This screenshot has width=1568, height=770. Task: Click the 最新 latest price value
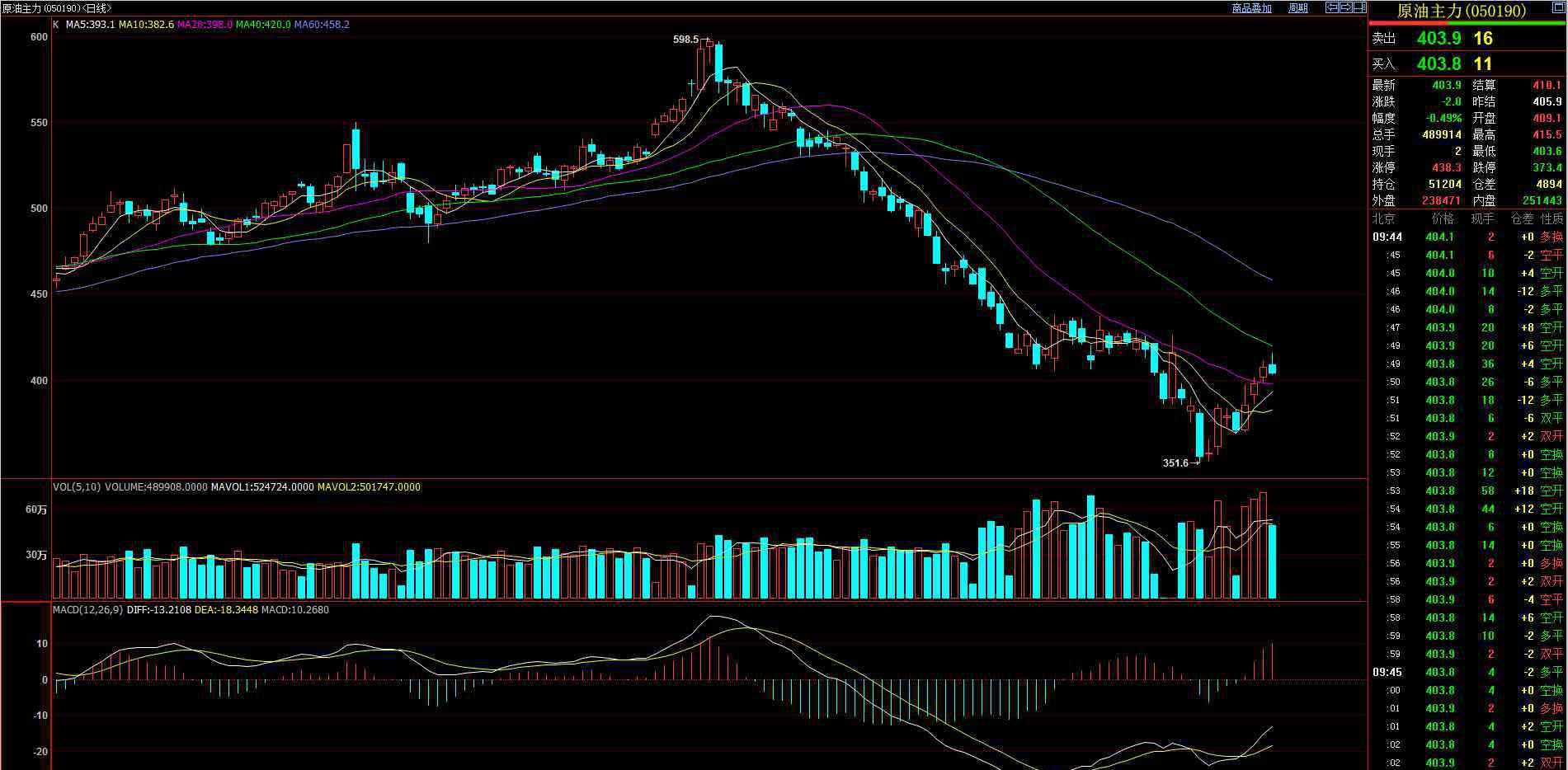(x=1446, y=86)
